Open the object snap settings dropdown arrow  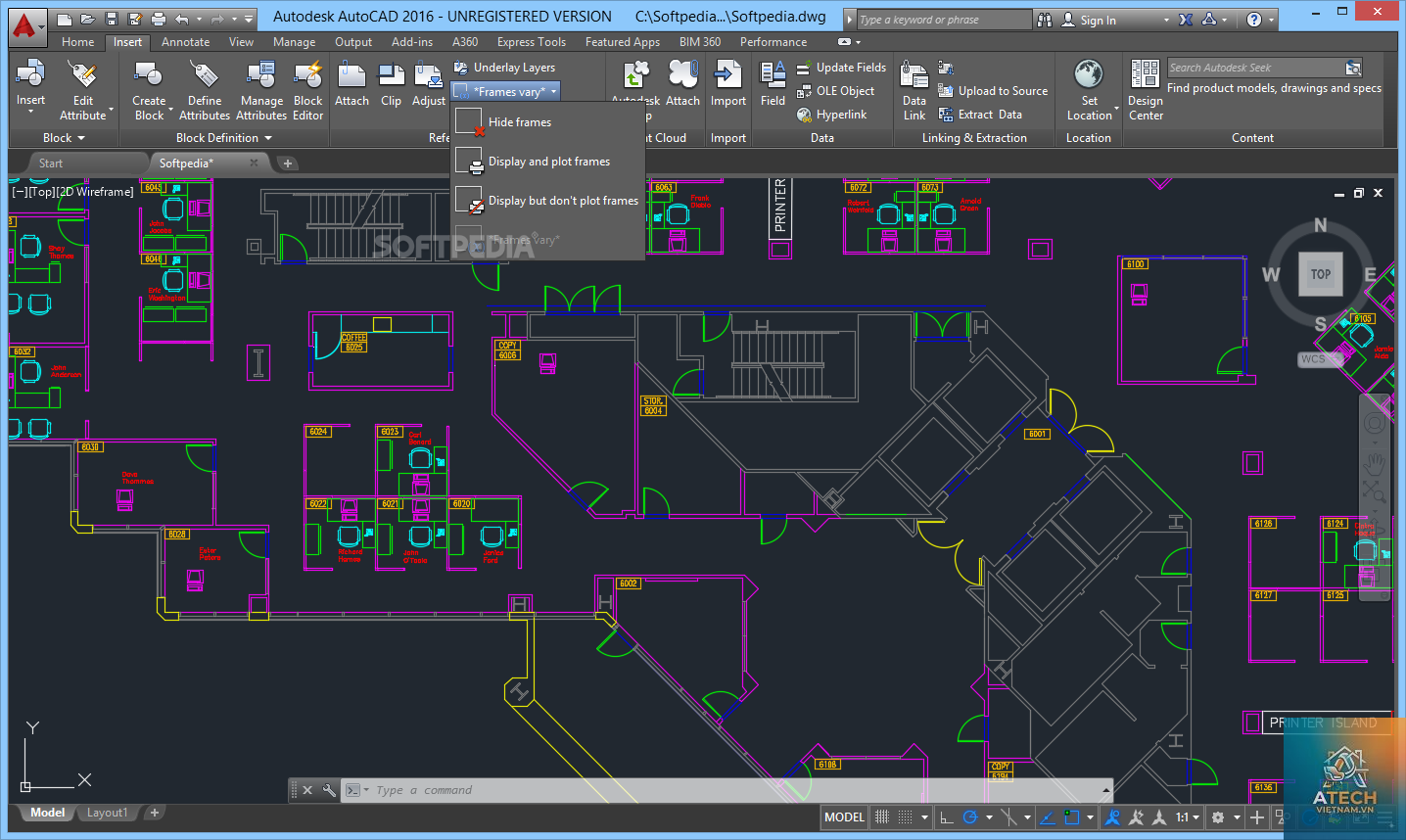point(1090,817)
